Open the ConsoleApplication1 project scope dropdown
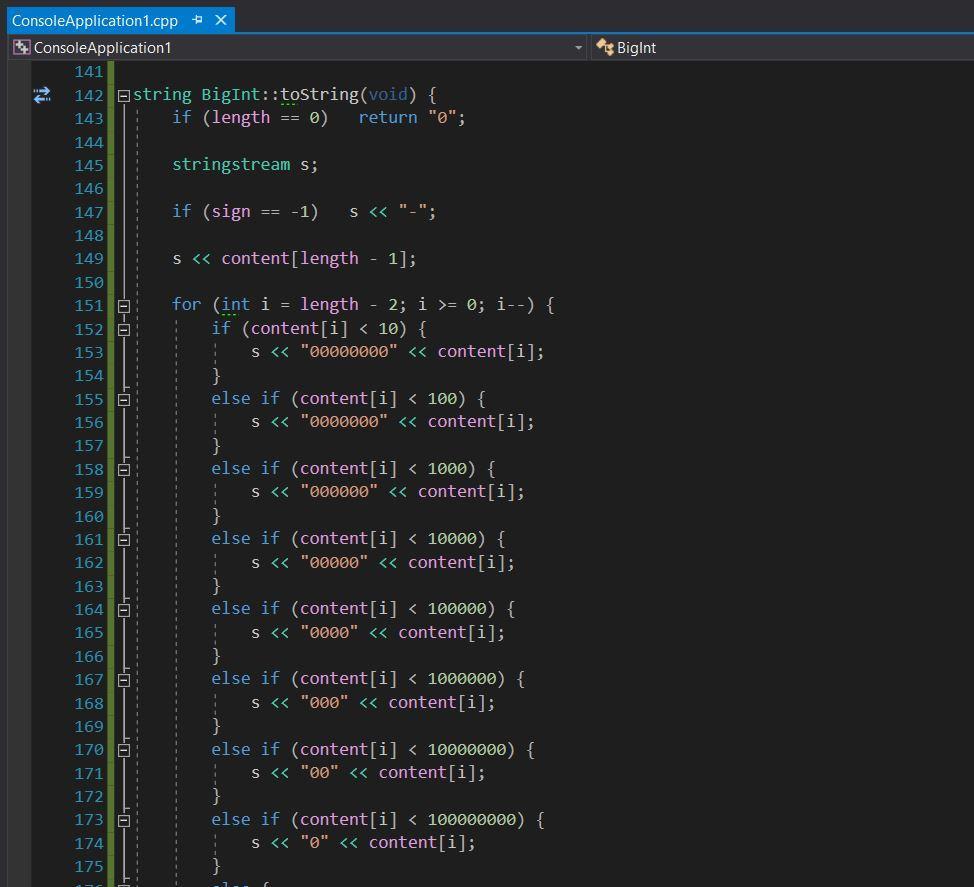The image size is (974, 887). tap(578, 47)
